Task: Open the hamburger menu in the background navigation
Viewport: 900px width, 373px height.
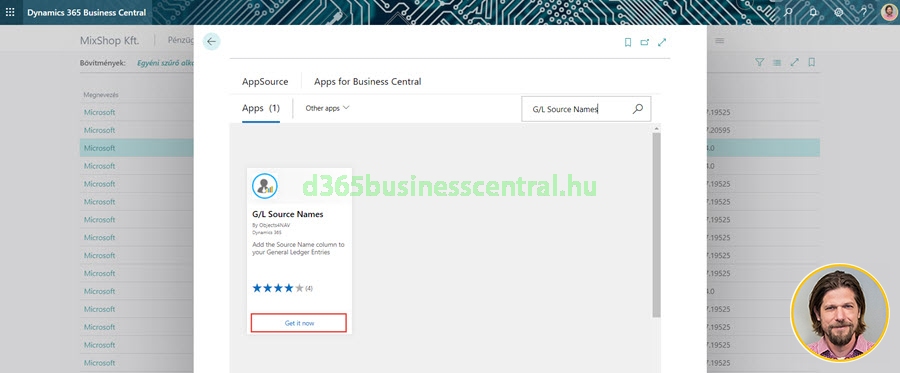Action: (719, 41)
